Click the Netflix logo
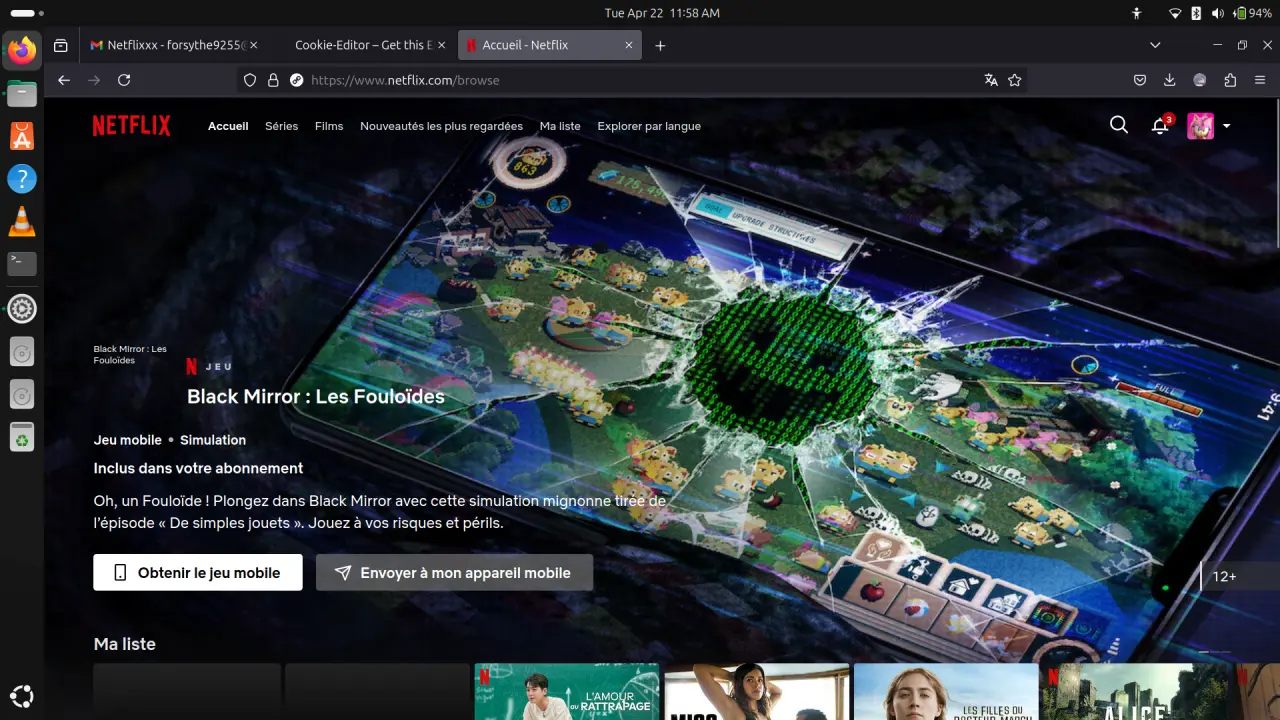The image size is (1280, 720). point(131,126)
